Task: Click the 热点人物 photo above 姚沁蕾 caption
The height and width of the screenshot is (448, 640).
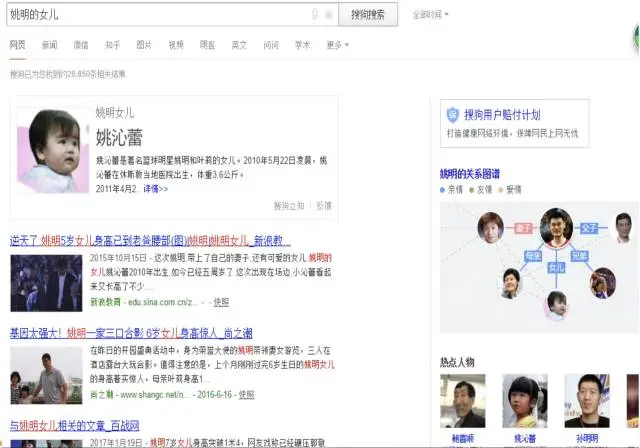Action: pos(524,401)
